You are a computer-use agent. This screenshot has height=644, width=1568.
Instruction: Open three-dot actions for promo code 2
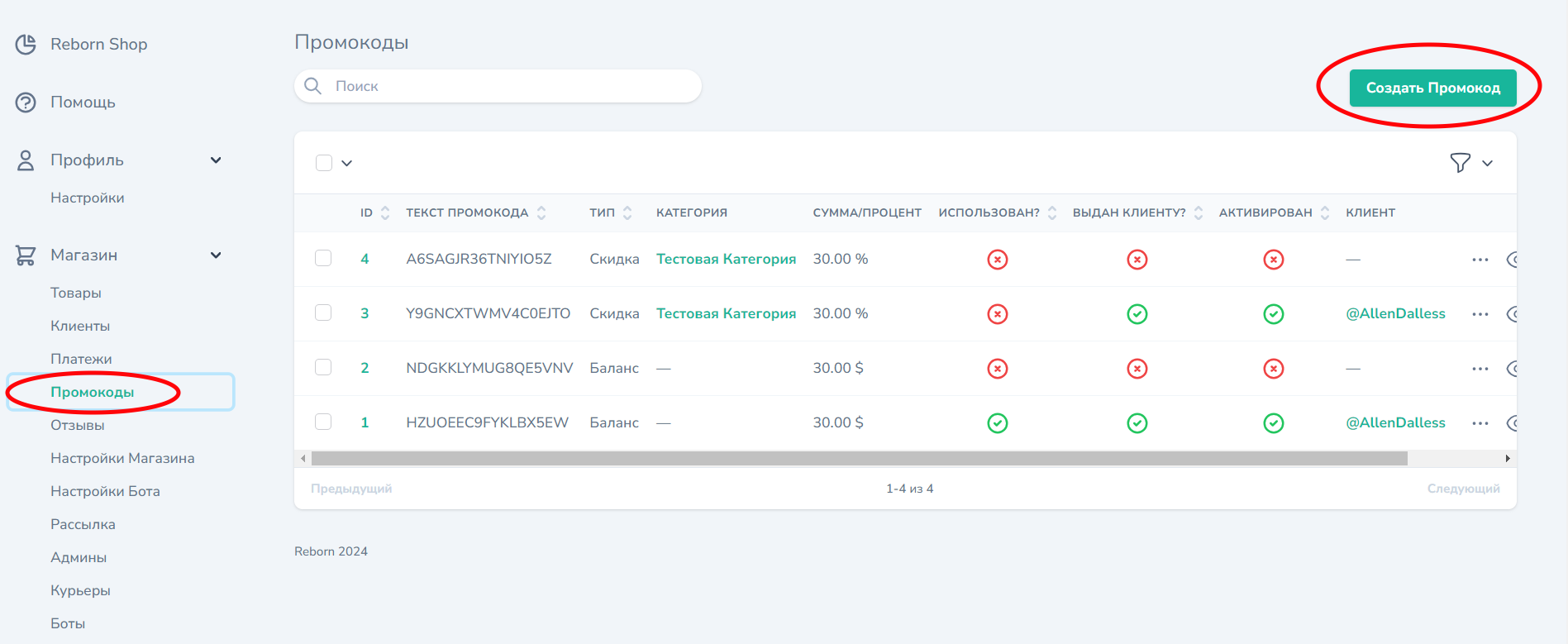[x=1480, y=369]
